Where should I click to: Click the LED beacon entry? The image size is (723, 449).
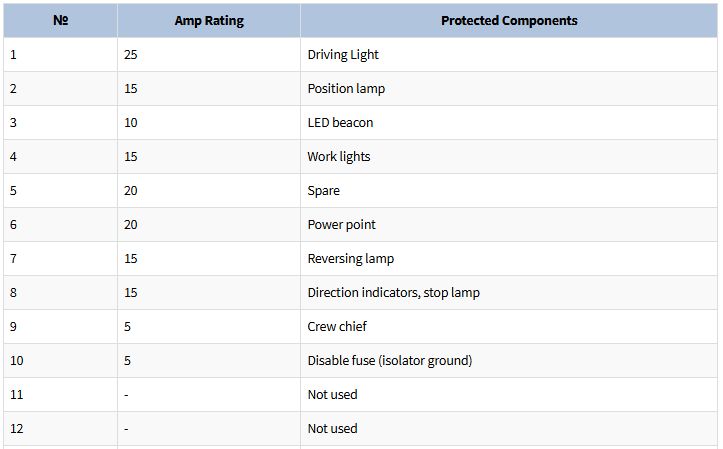[x=340, y=123]
